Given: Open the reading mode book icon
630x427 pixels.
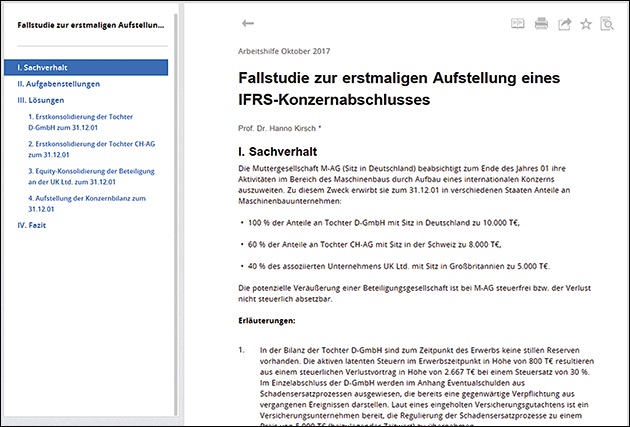Looking at the screenshot, I should (x=518, y=22).
